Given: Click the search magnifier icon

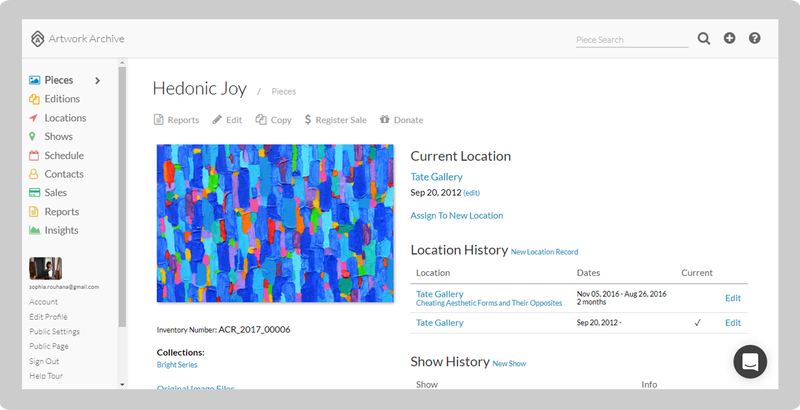Looking at the screenshot, I should point(704,39).
